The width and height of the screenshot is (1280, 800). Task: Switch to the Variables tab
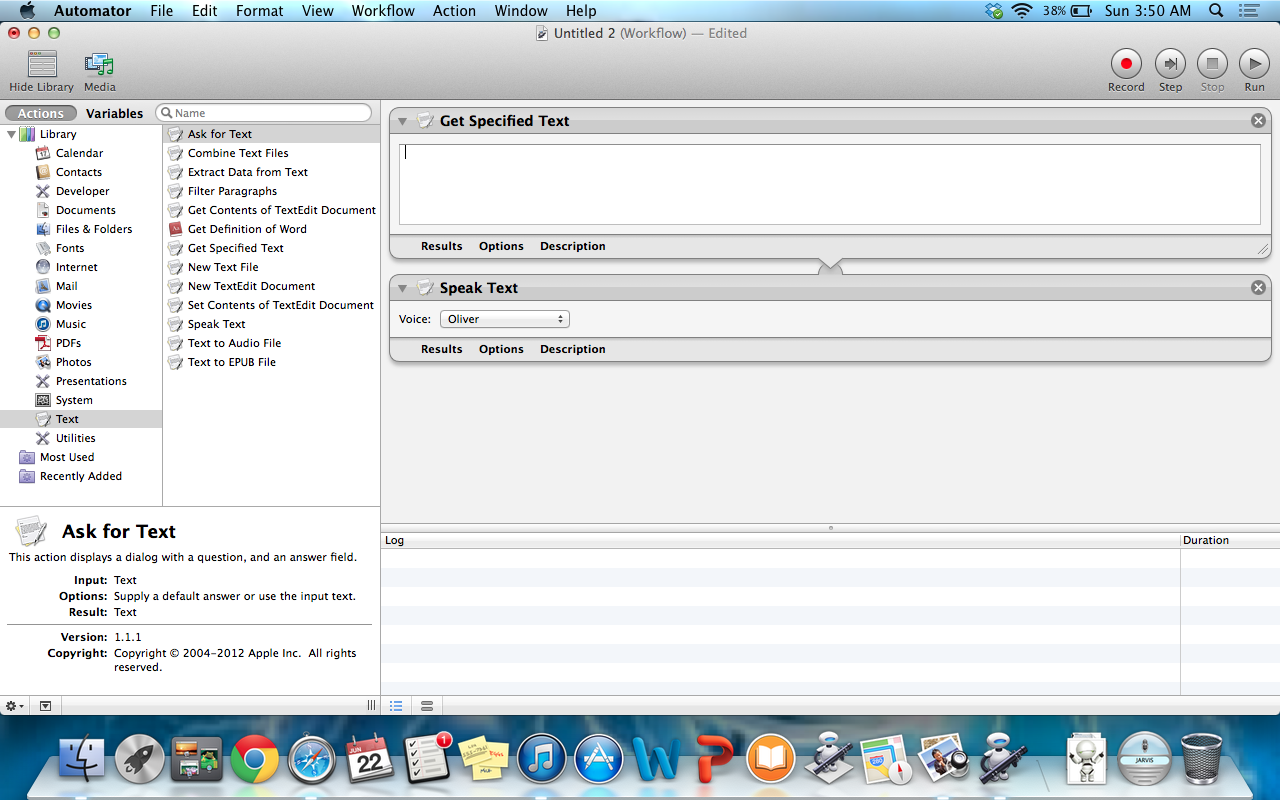(x=114, y=113)
